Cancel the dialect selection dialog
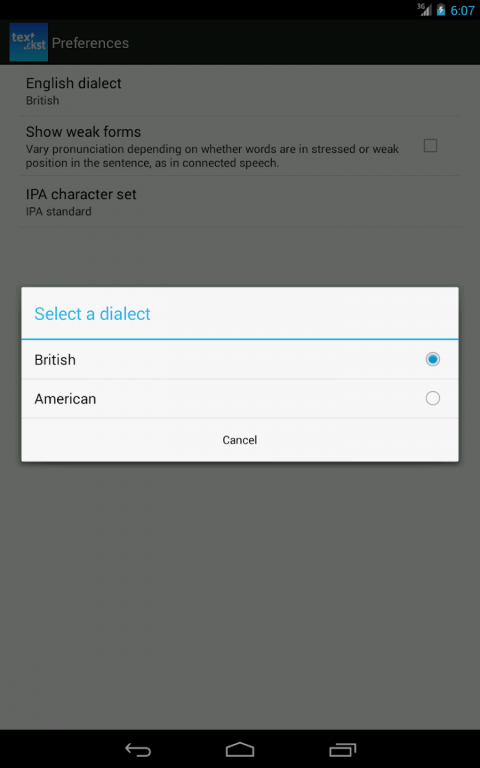Viewport: 480px width, 768px height. [x=240, y=440]
